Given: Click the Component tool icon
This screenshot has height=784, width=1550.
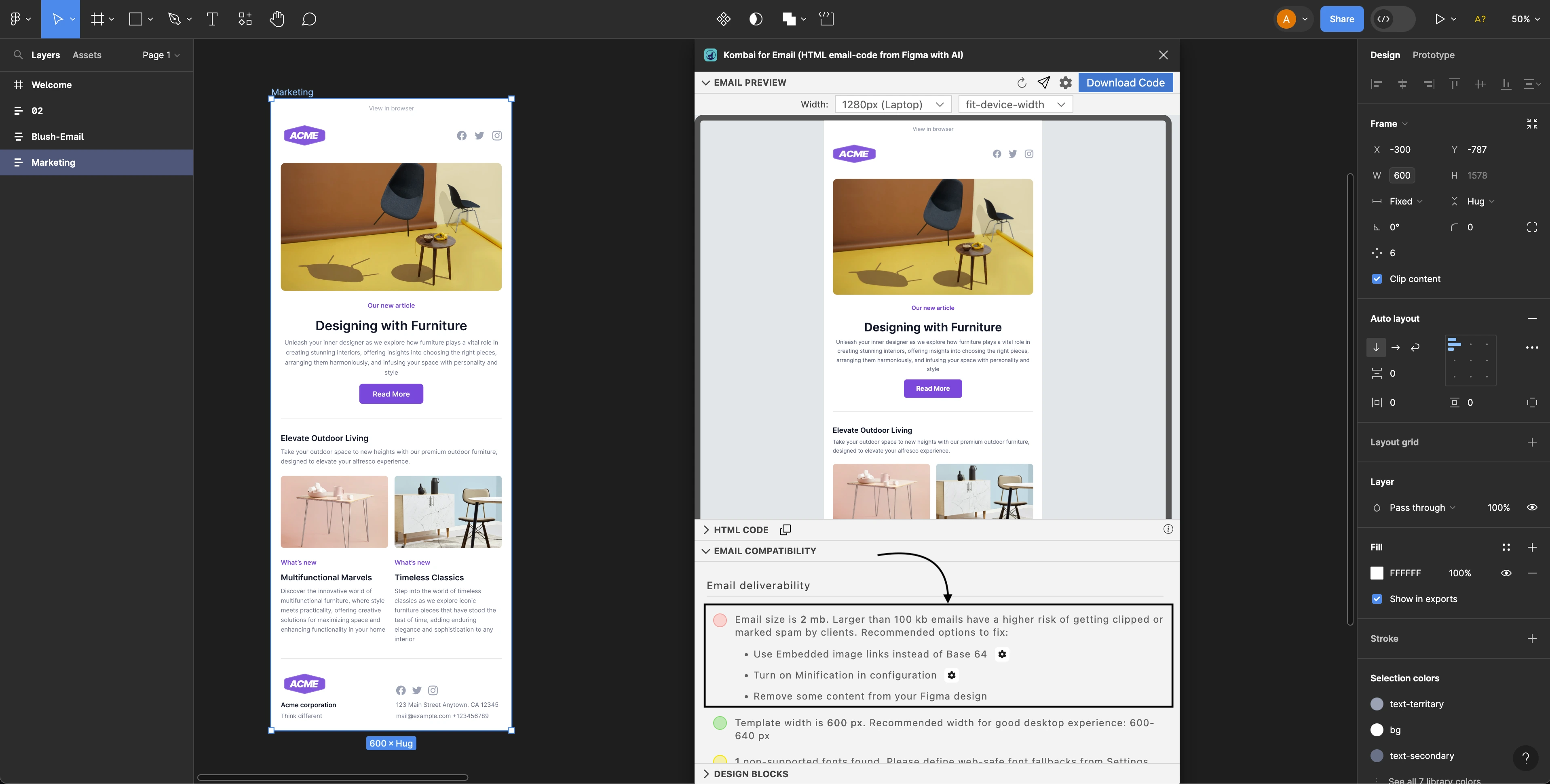Looking at the screenshot, I should pos(245,19).
